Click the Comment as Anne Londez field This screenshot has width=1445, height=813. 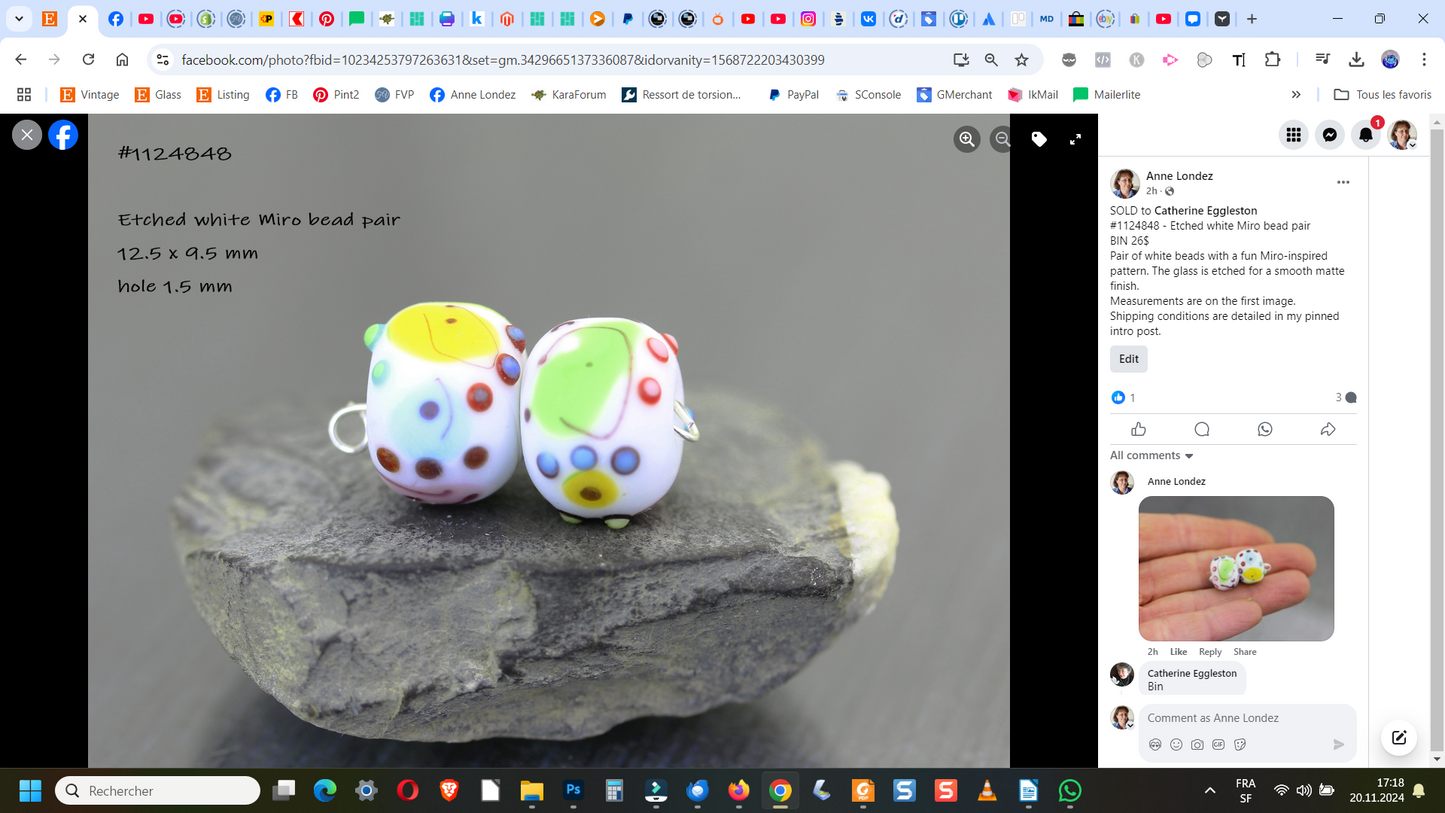point(1245,718)
